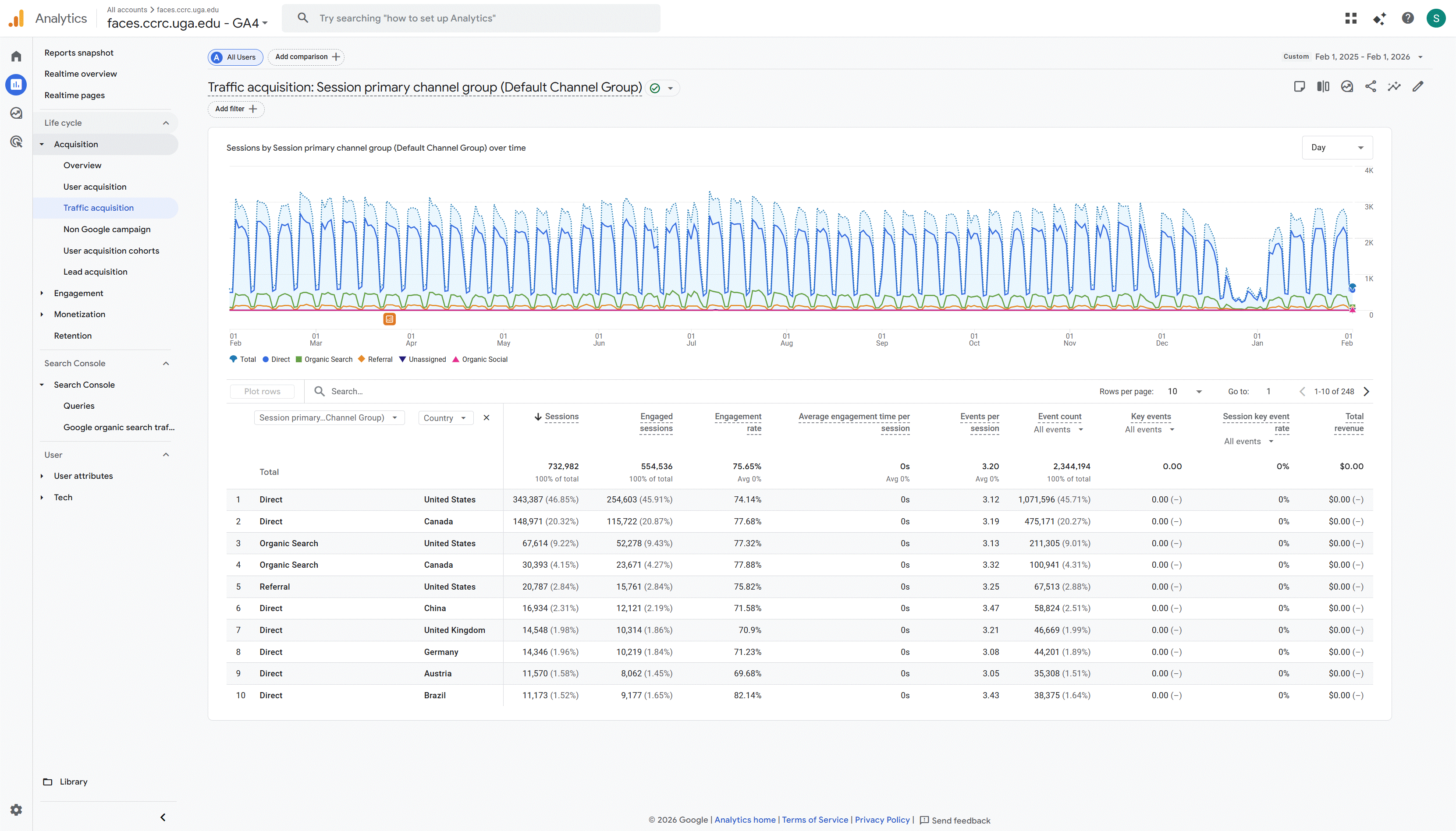
Task: Expand the Engagement section in sidebar
Action: coord(78,294)
